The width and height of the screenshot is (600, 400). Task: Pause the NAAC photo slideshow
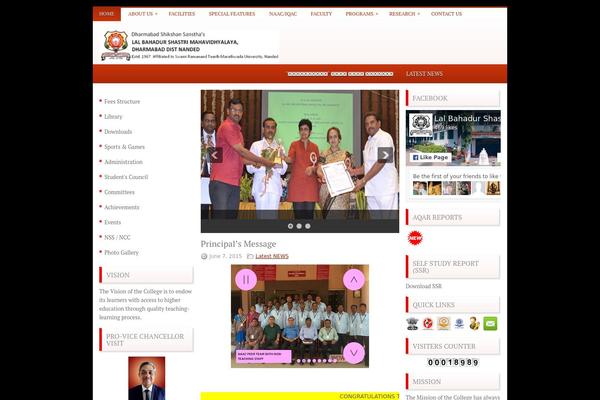[x=246, y=280]
